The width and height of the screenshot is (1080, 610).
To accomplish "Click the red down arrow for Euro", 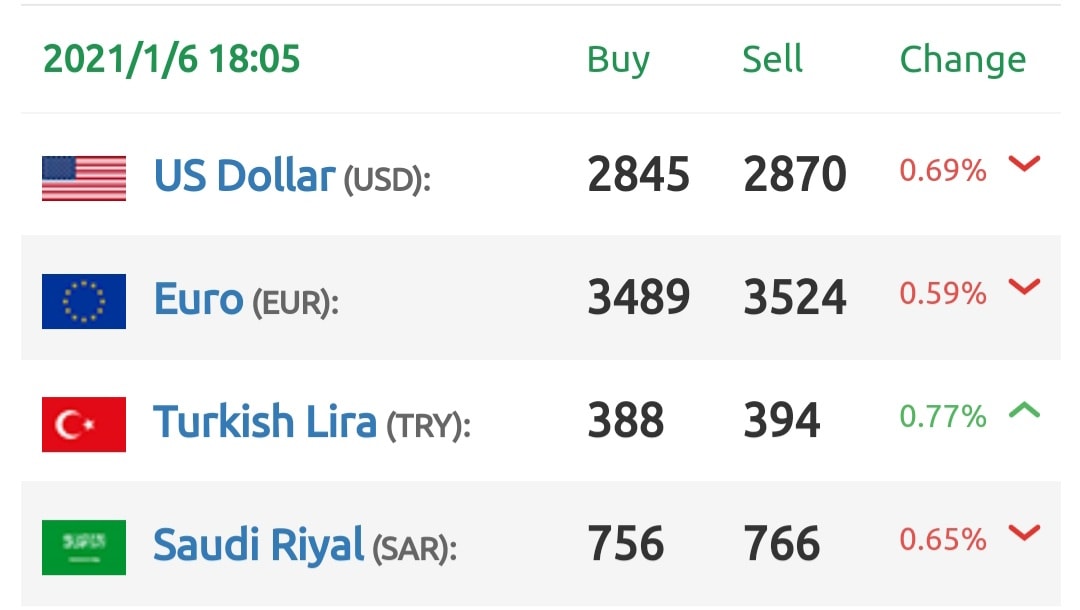I will 1024,286.
